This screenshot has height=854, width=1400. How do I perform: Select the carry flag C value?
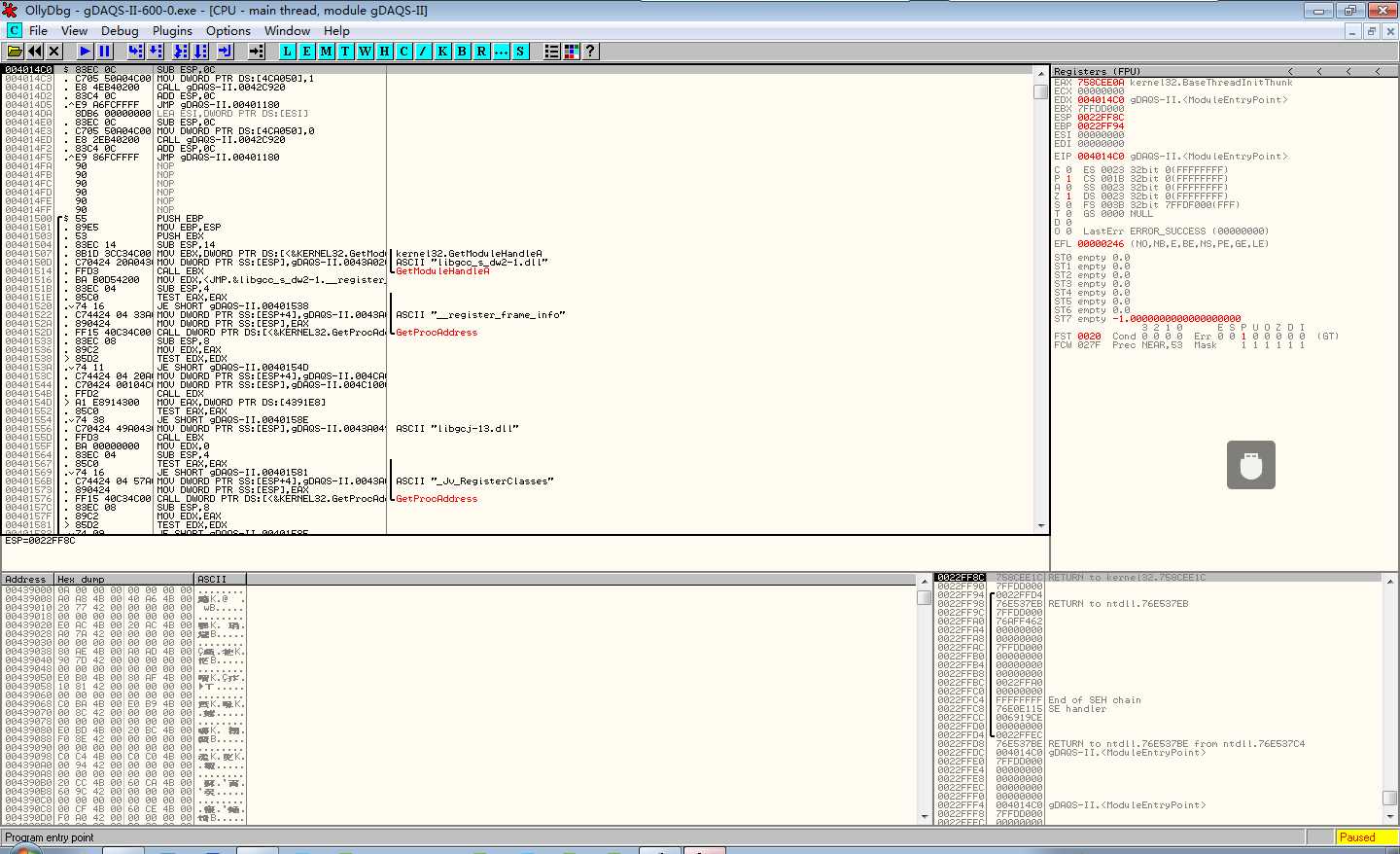click(x=1068, y=170)
